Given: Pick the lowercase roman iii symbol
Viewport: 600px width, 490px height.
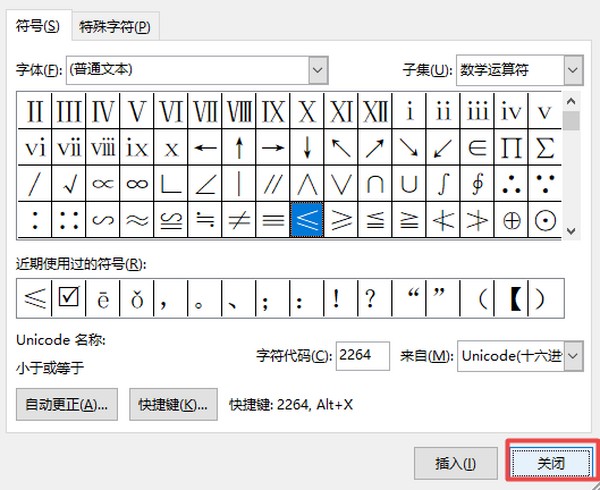Looking at the screenshot, I should (x=477, y=111).
